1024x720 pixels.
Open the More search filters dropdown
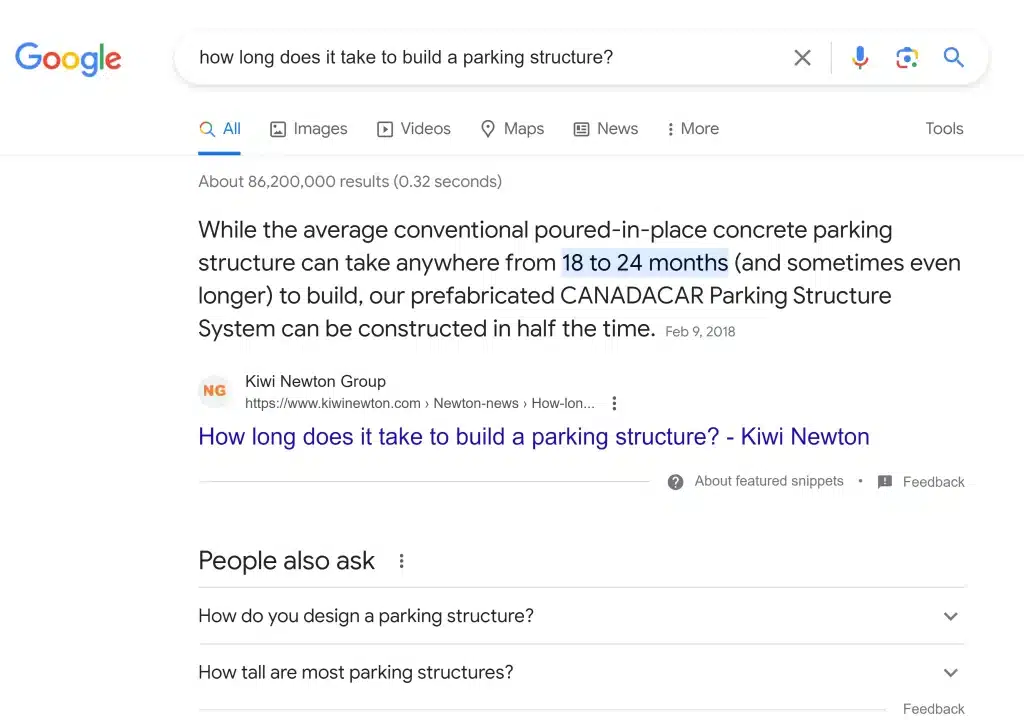point(692,129)
